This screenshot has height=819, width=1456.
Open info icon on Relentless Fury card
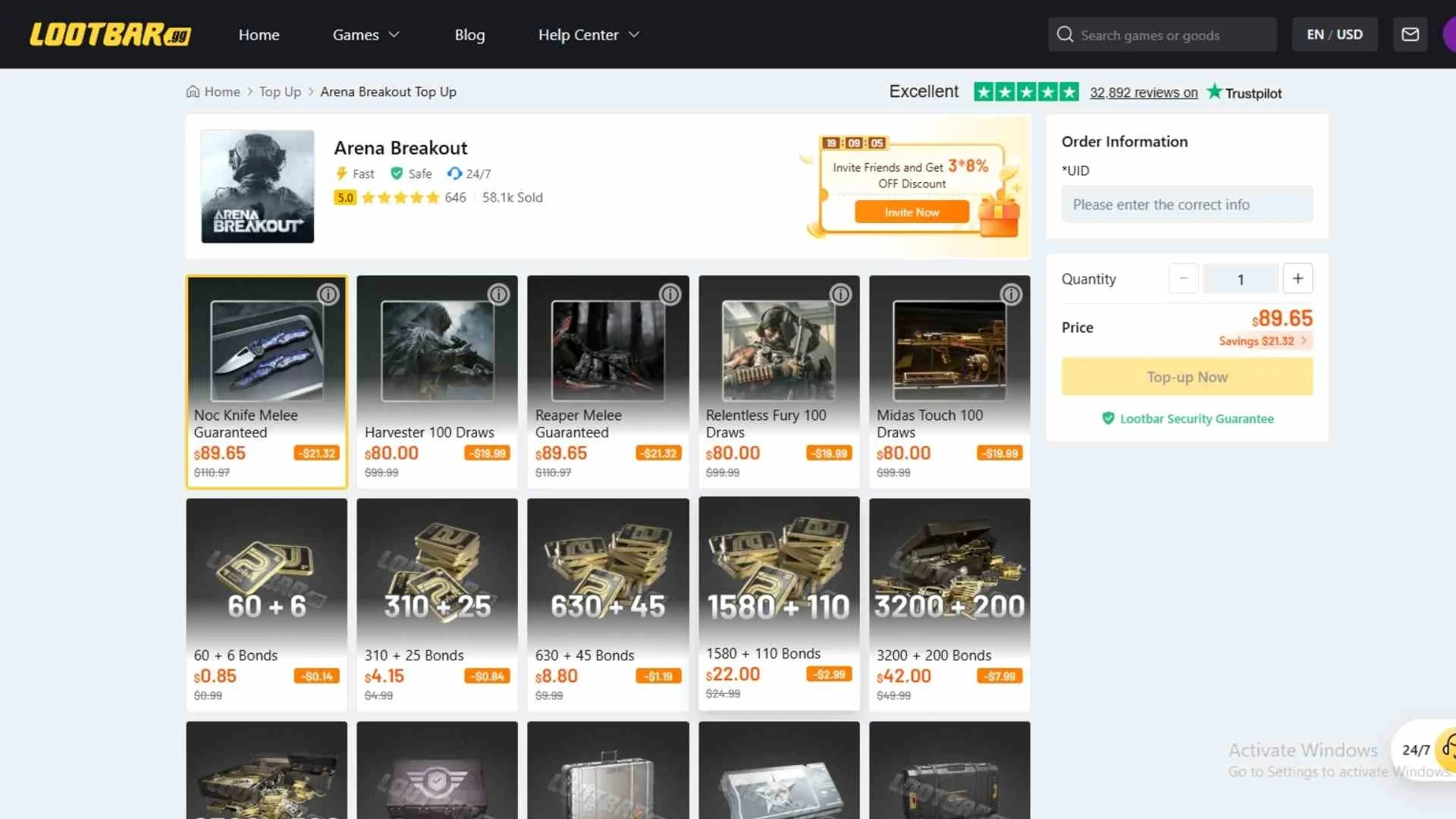(x=840, y=294)
